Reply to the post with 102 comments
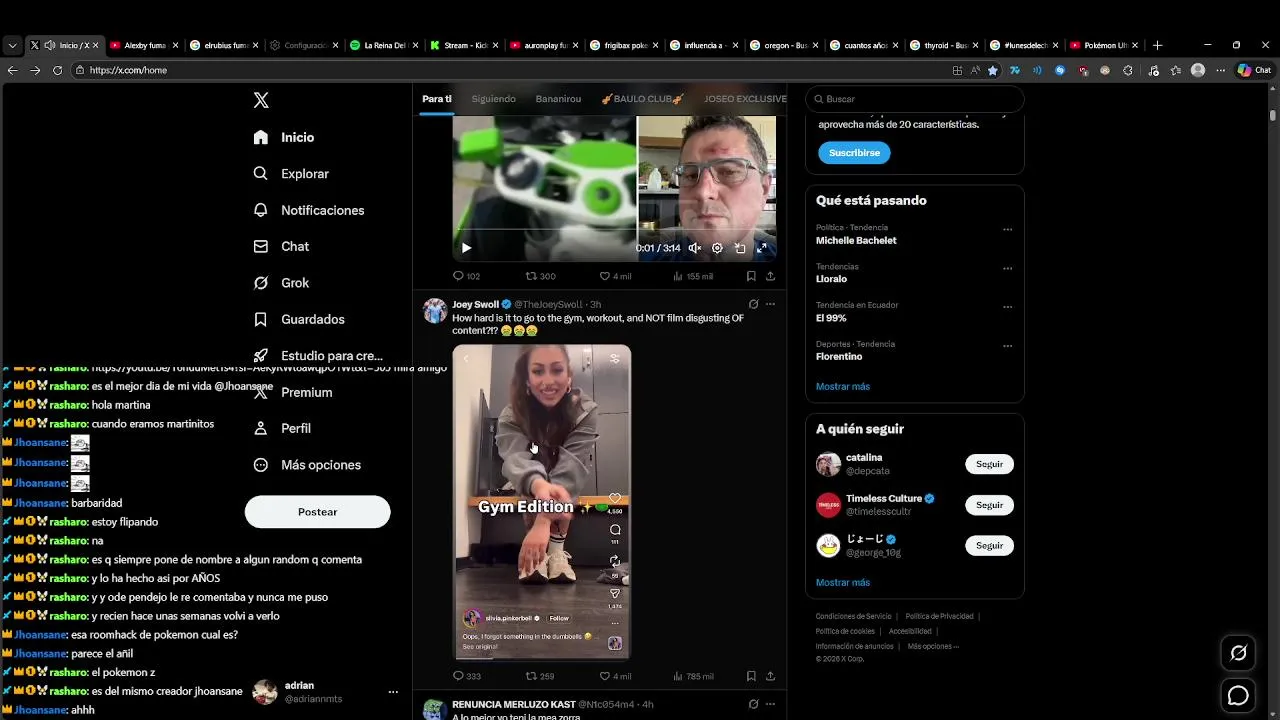This screenshot has height=720, width=1280. click(466, 276)
